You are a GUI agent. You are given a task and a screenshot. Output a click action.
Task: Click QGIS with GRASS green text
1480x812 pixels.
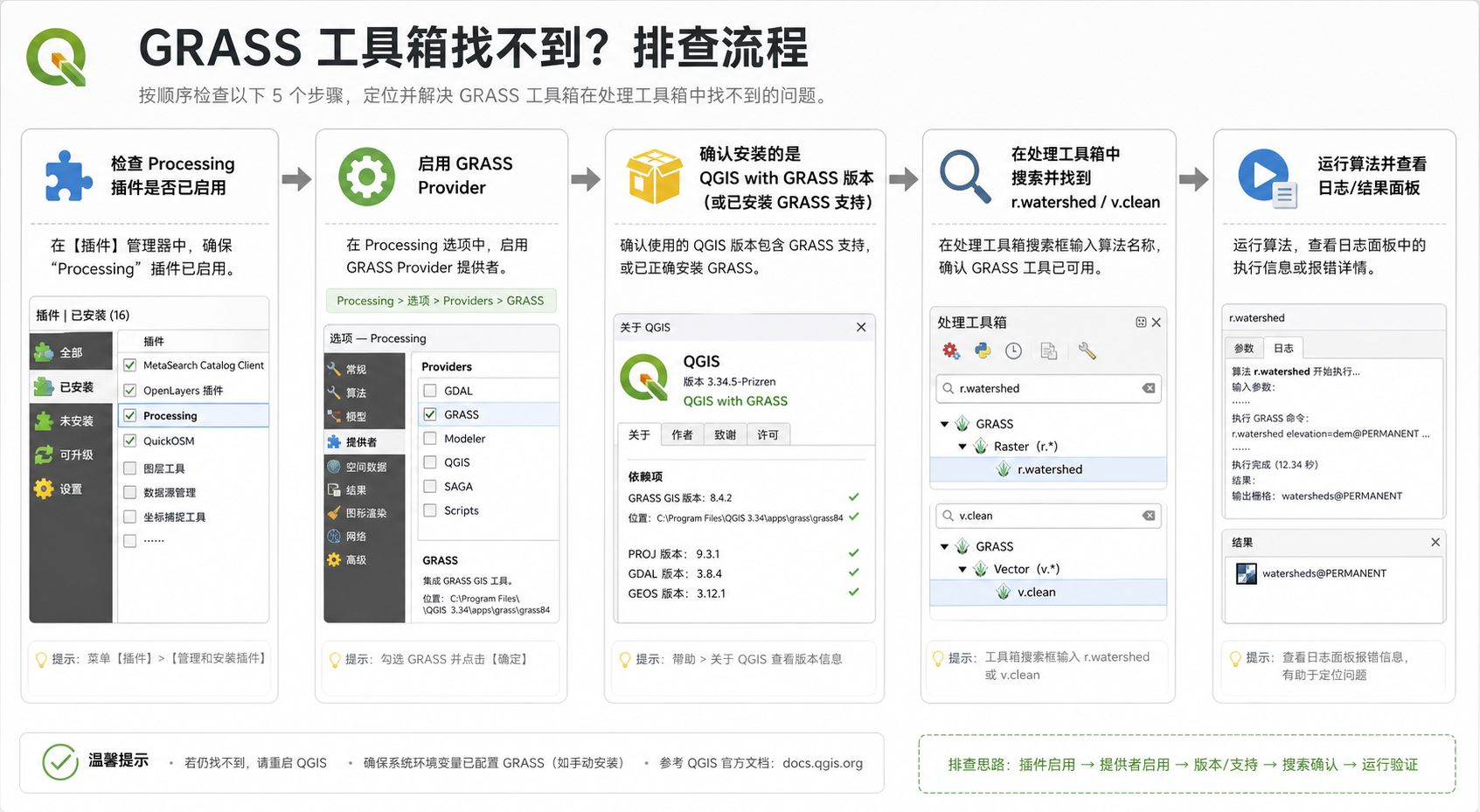click(x=735, y=401)
